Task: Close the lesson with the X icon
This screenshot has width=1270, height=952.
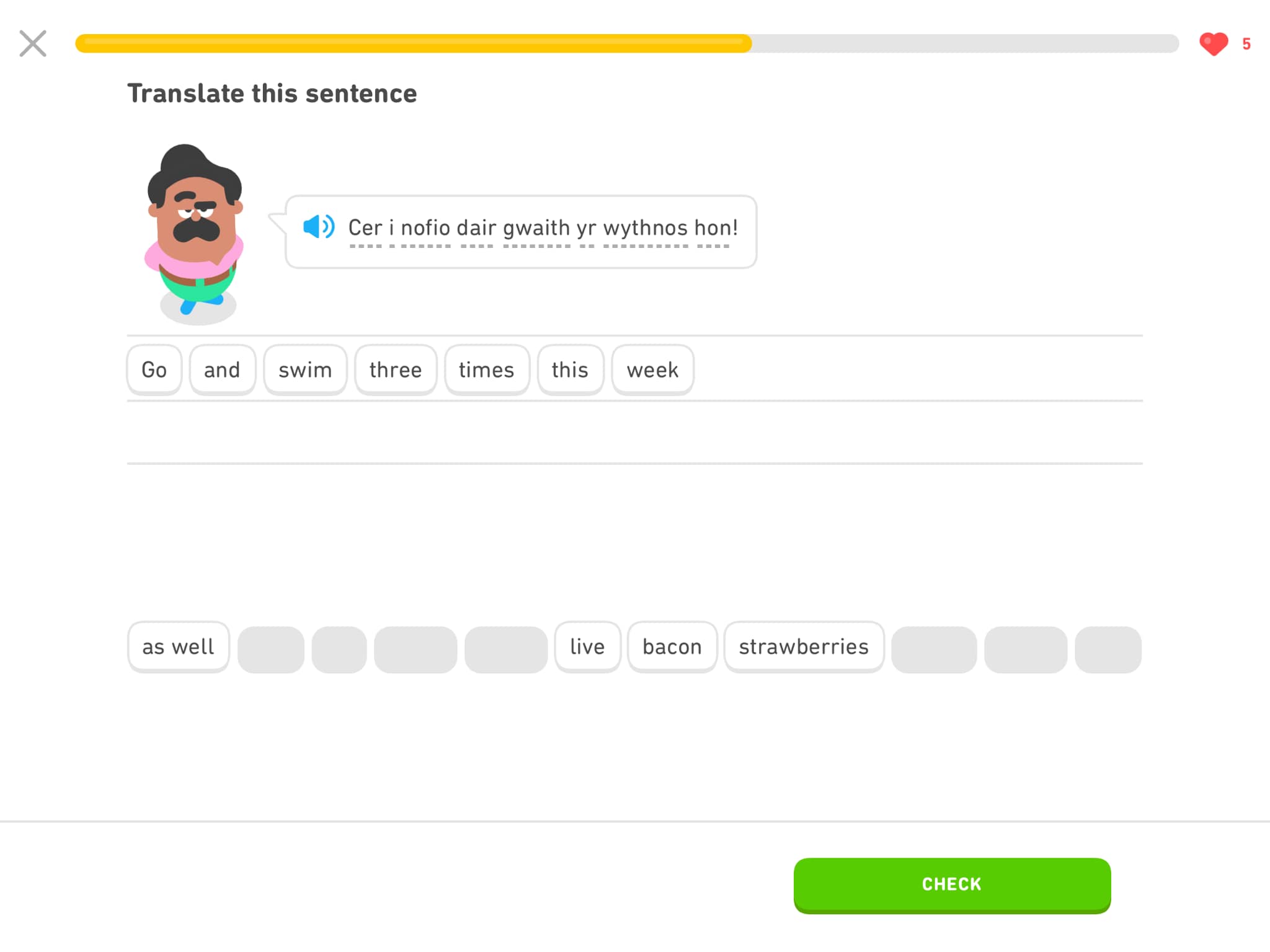Action: click(33, 43)
